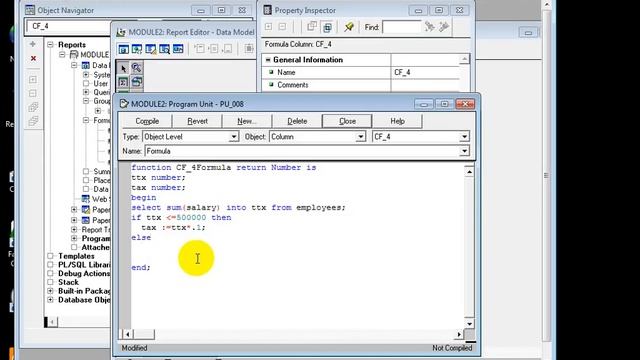Viewport: 640px width, 360px height.
Task: Click the Comments property row
Action: point(361,85)
